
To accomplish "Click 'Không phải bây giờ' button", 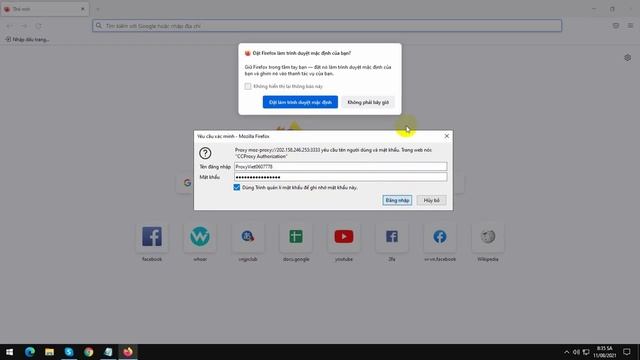I will [368, 102].
